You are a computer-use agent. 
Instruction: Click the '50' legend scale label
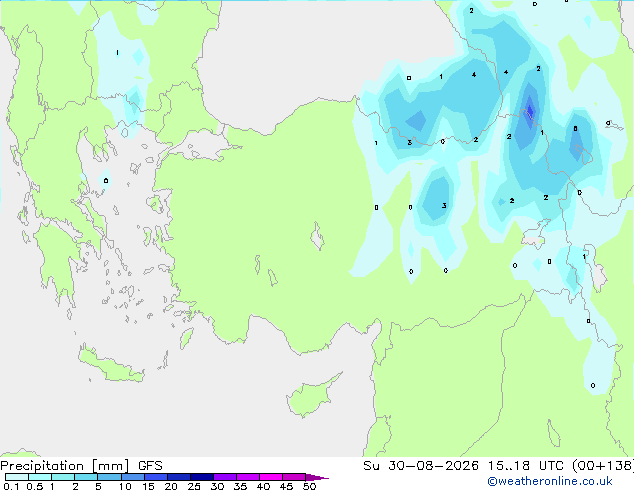pyautogui.click(x=309, y=486)
